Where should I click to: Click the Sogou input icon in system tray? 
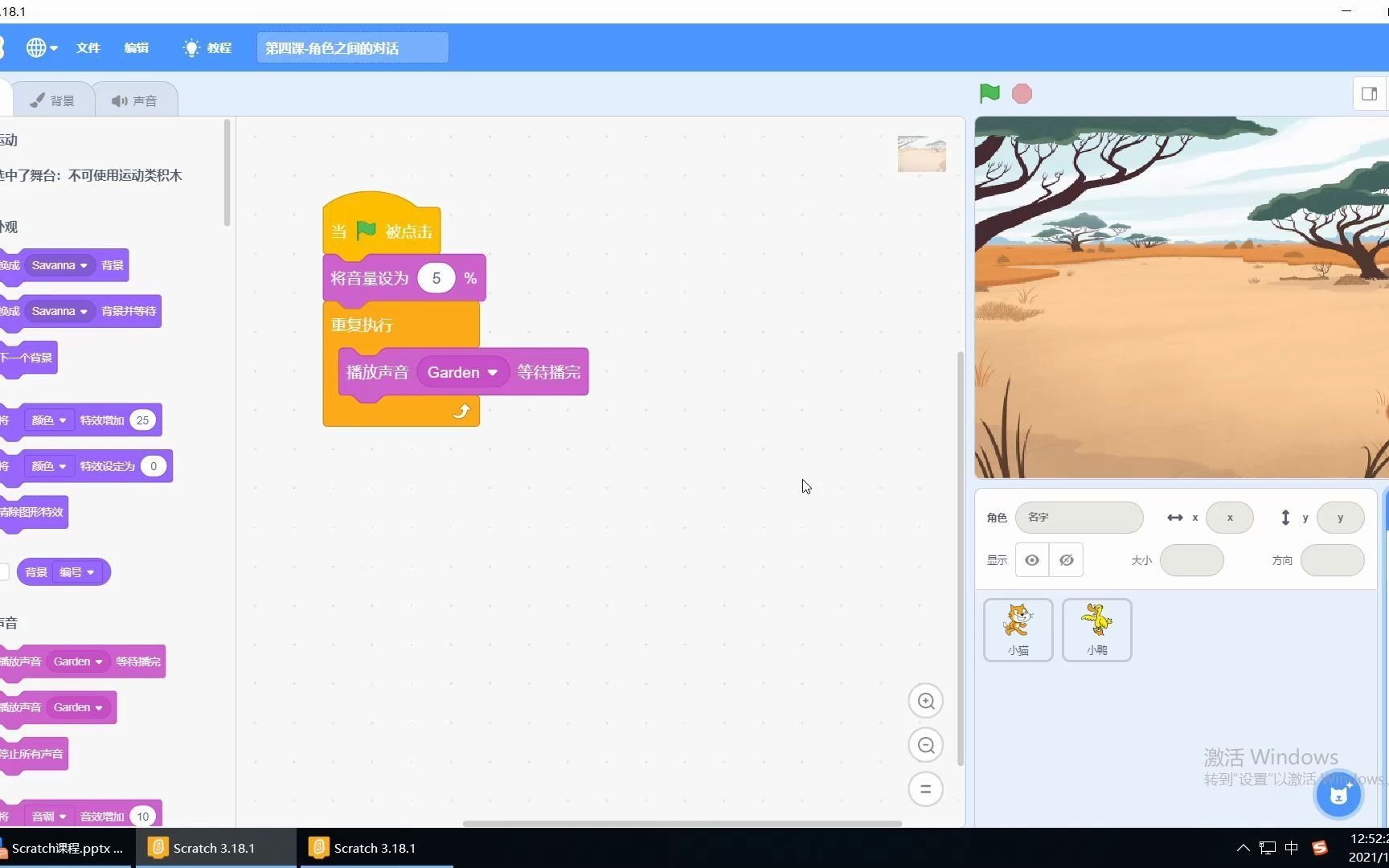(x=1321, y=848)
